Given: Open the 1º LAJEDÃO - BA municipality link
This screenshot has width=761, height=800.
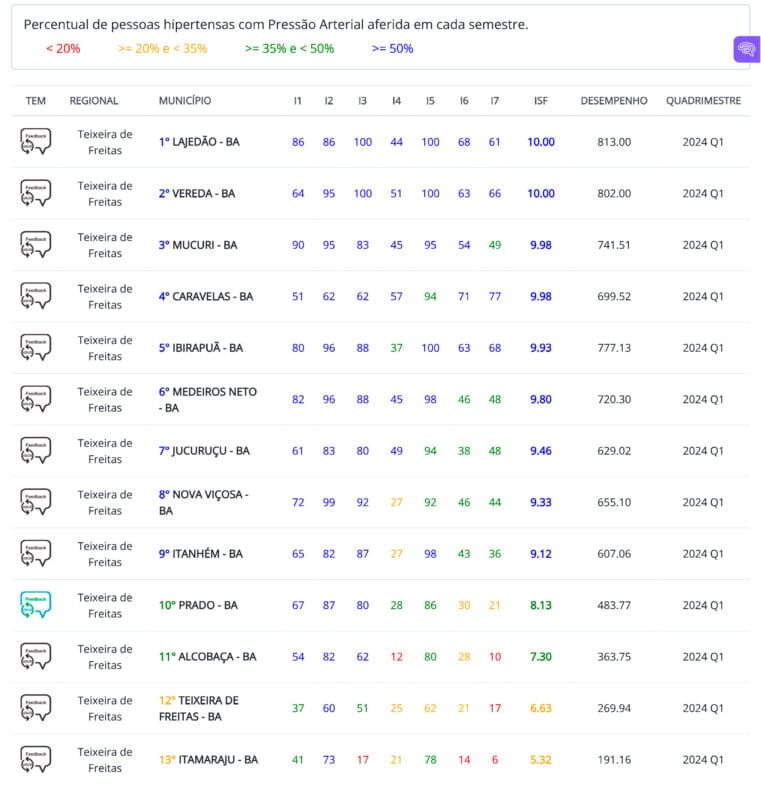Looking at the screenshot, I should click(199, 142).
